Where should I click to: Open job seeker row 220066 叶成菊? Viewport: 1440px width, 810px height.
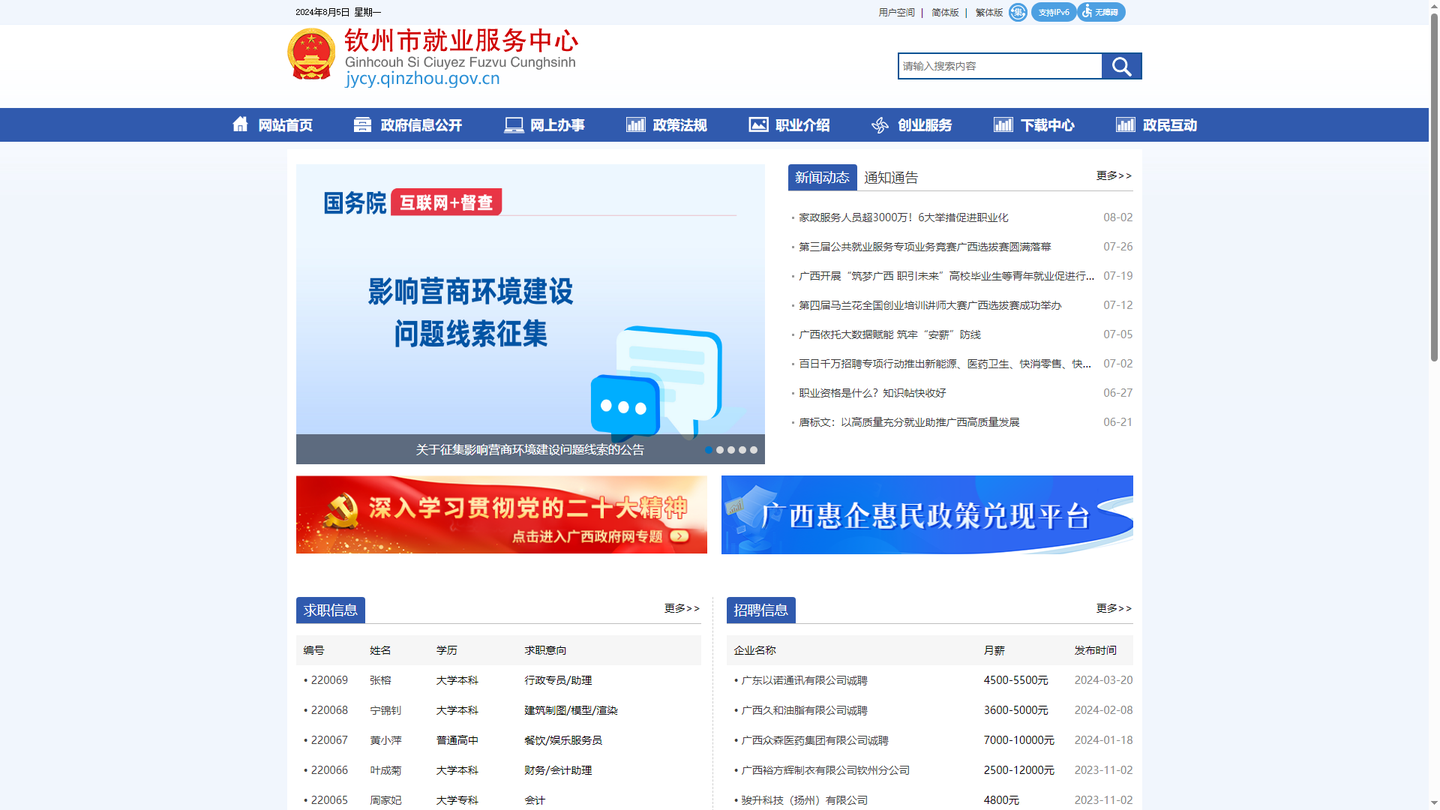[x=498, y=770]
